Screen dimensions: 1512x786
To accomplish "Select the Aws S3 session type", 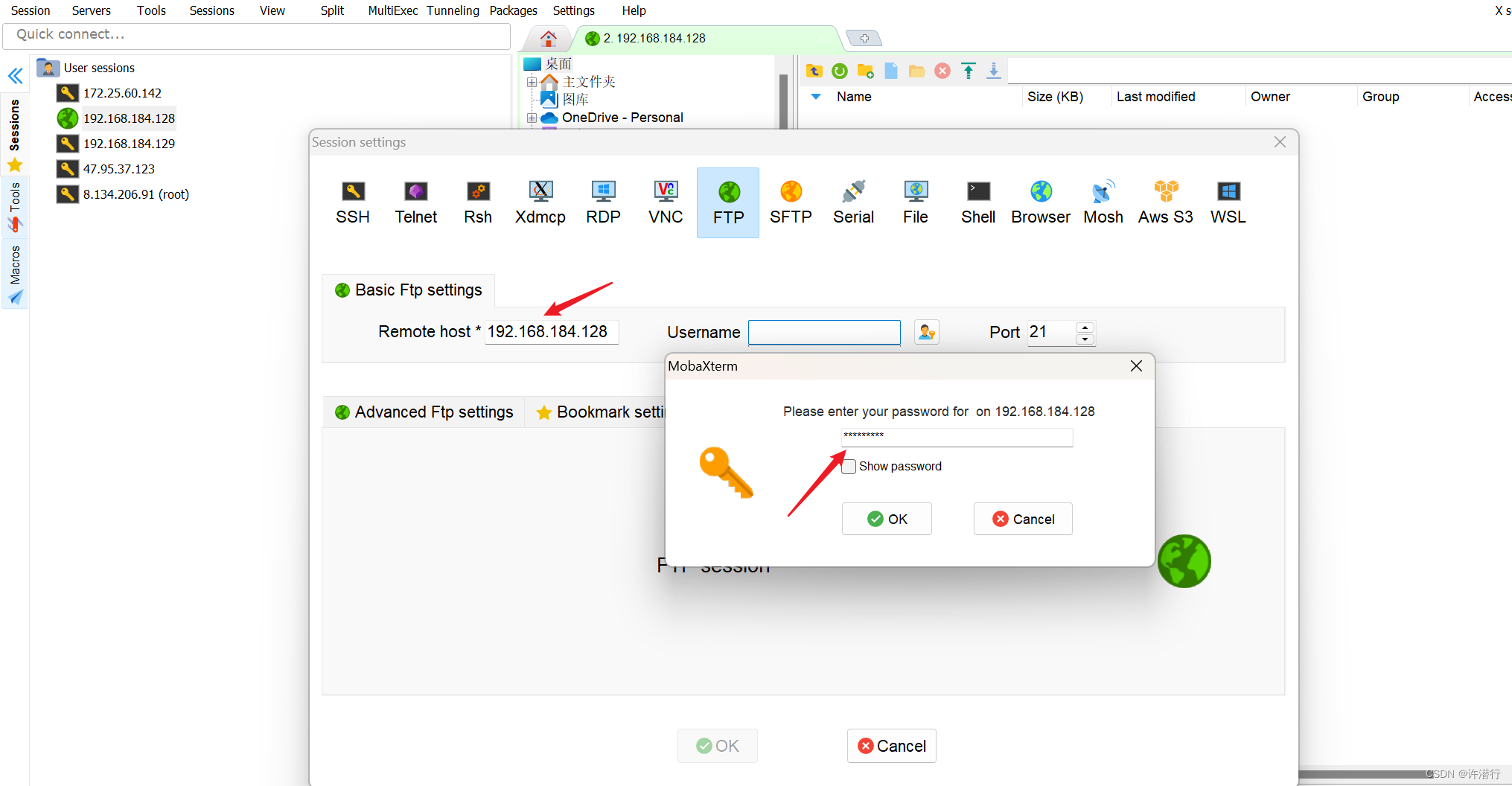I will [1166, 202].
